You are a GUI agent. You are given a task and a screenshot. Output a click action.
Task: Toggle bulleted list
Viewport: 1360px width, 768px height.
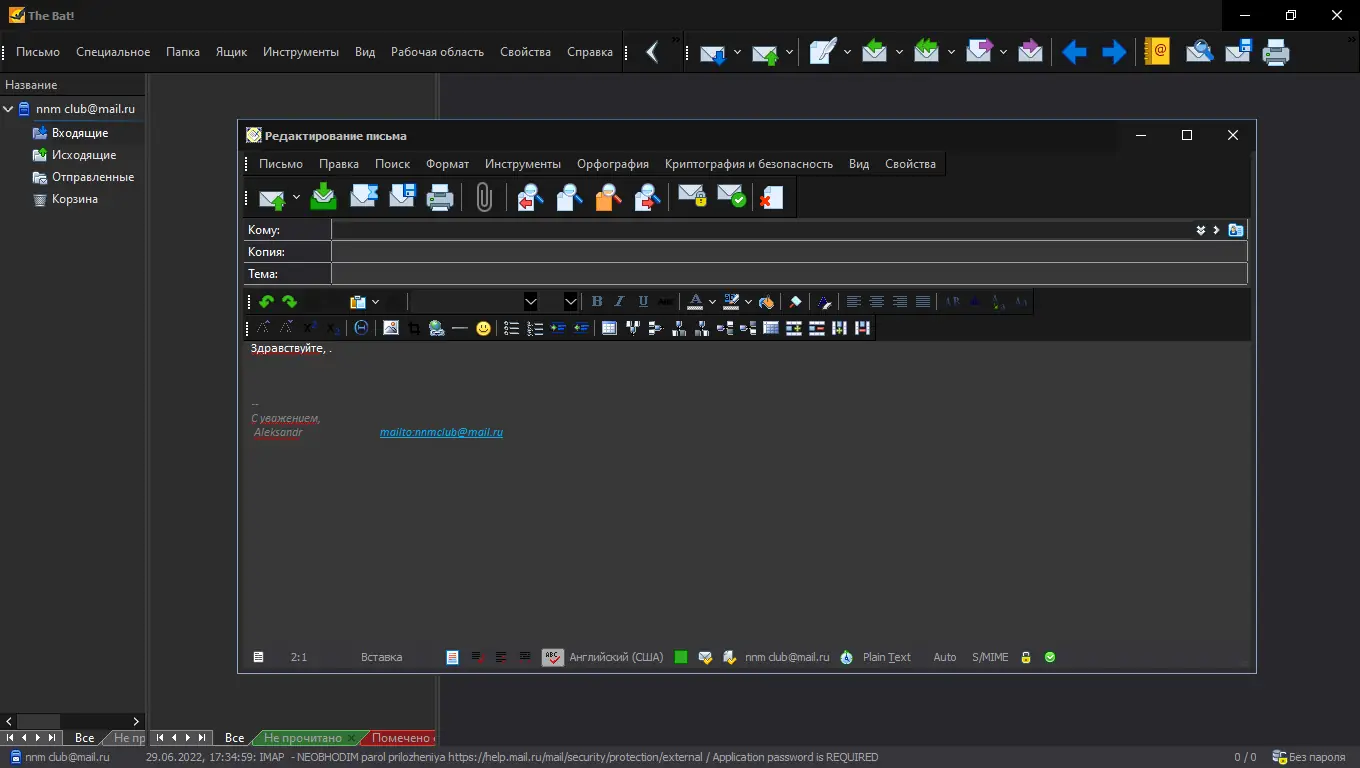512,328
